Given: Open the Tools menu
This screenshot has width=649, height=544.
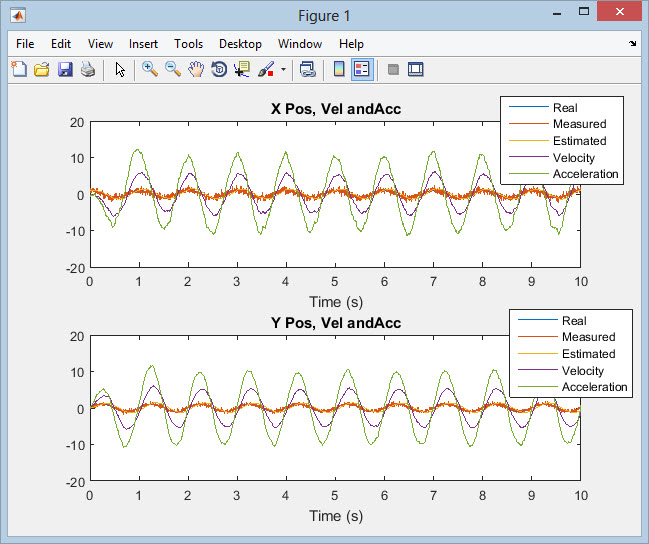Looking at the screenshot, I should coord(188,44).
